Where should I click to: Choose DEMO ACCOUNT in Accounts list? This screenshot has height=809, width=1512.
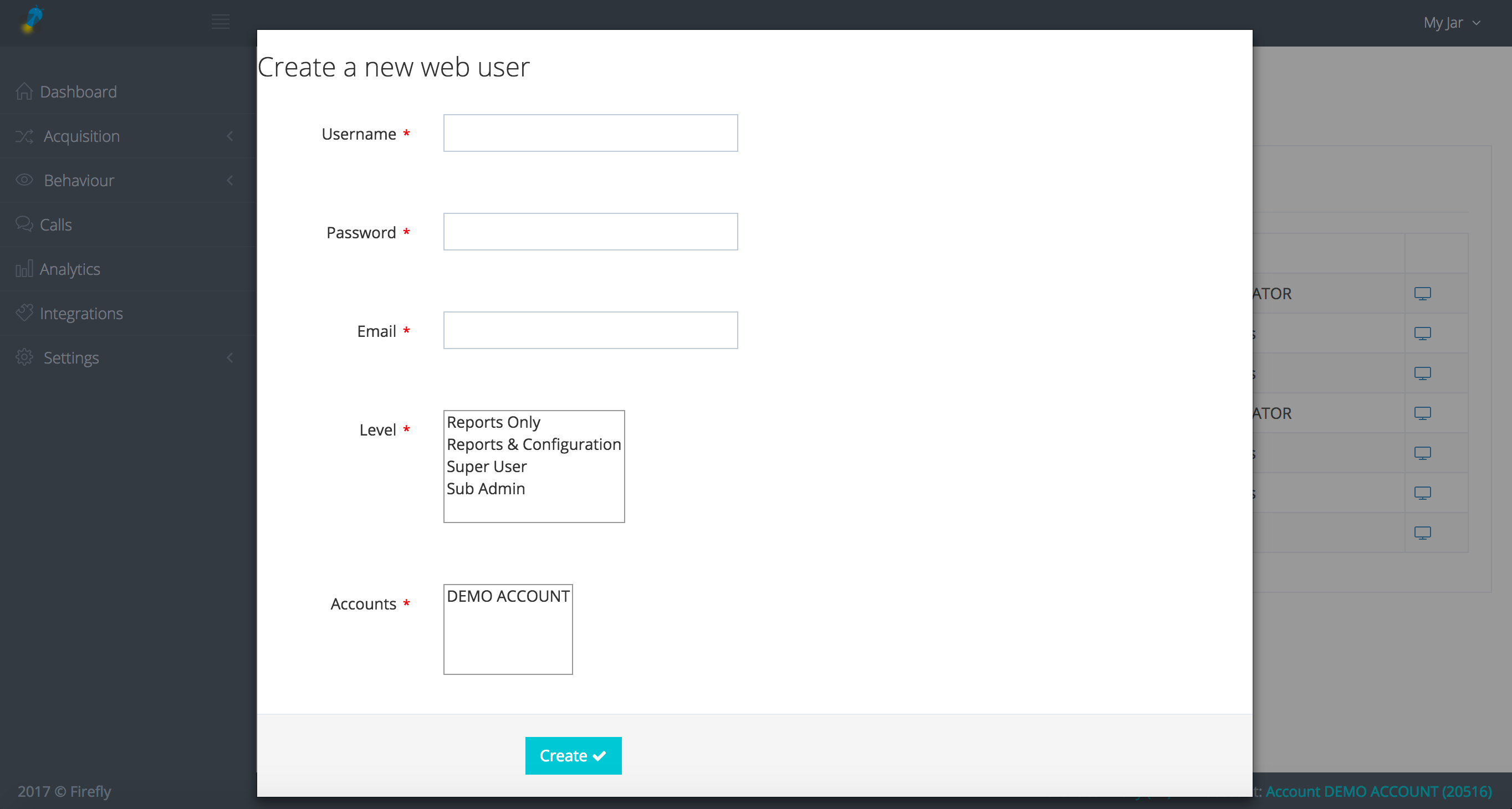point(508,597)
